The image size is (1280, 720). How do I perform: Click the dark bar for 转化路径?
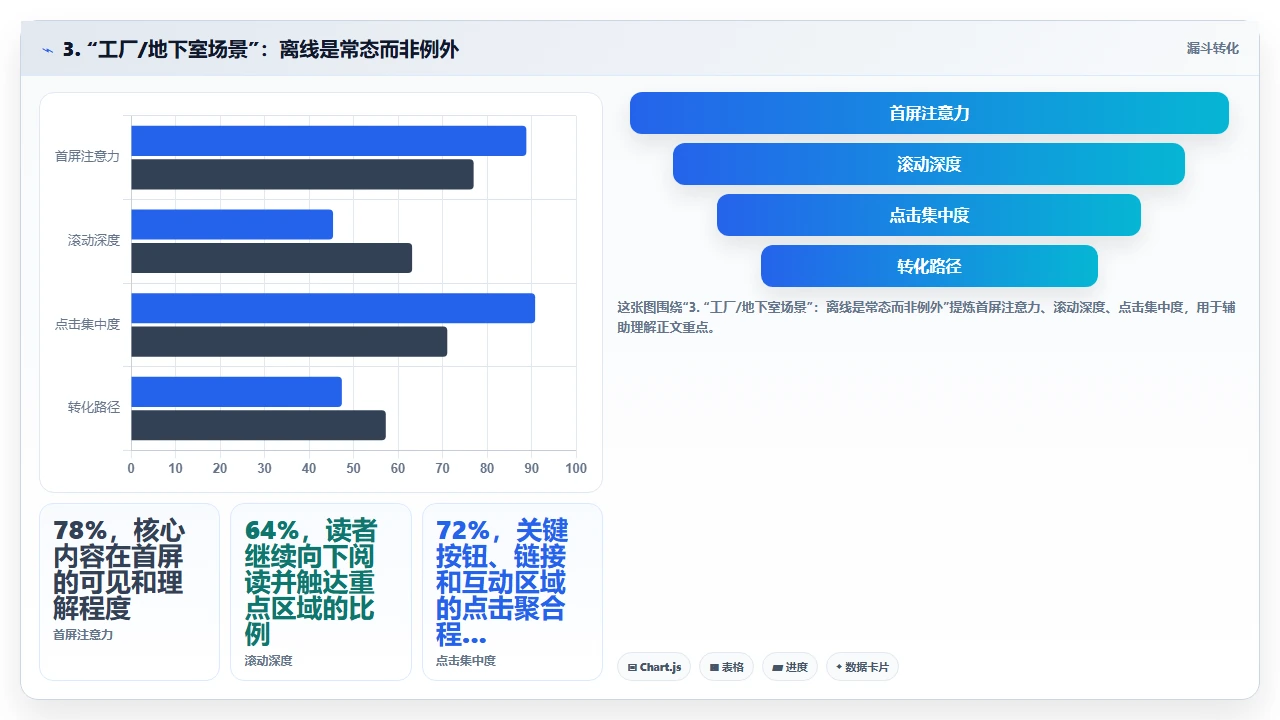258,425
